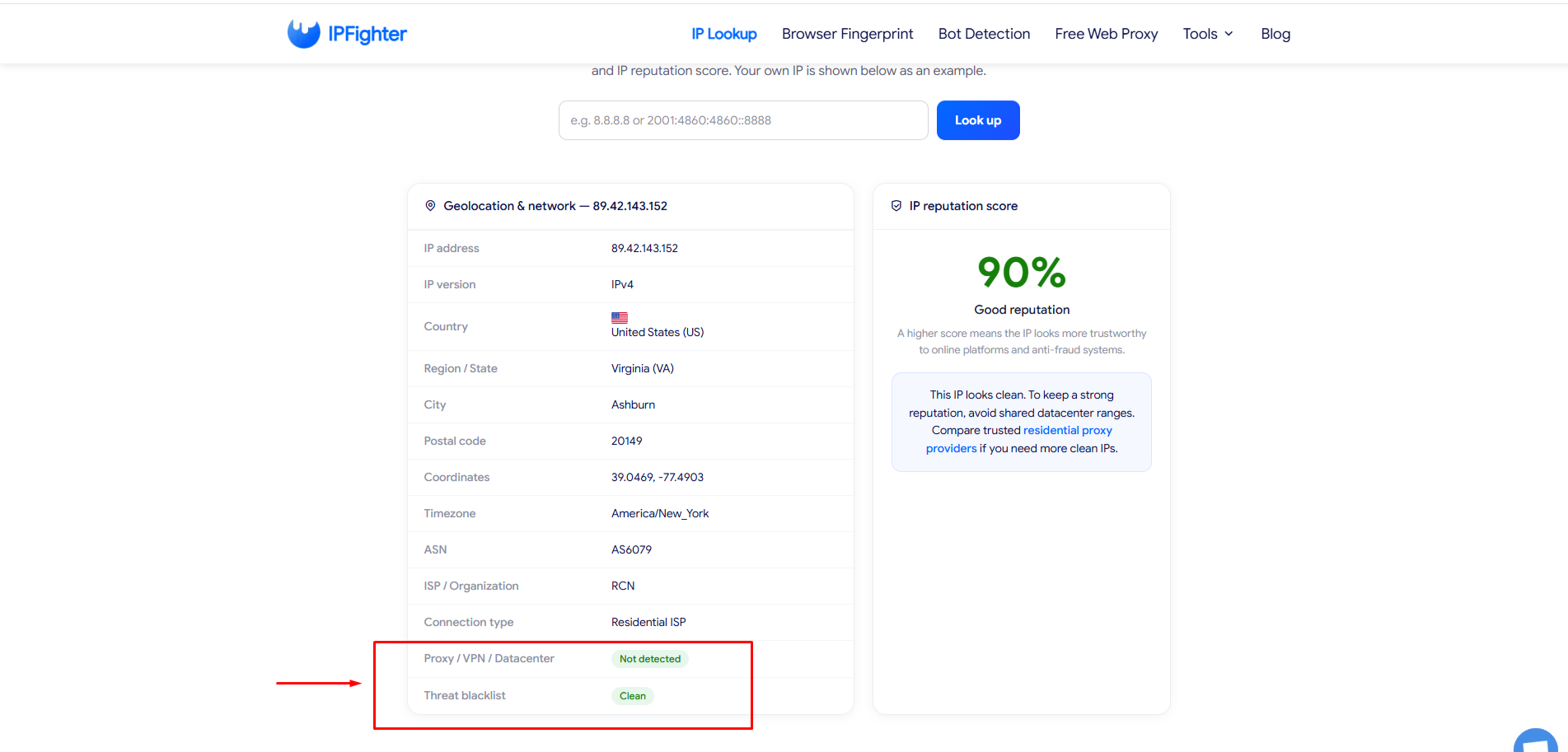The height and width of the screenshot is (752, 1568).
Task: Click the Connection type row label
Action: [469, 622]
